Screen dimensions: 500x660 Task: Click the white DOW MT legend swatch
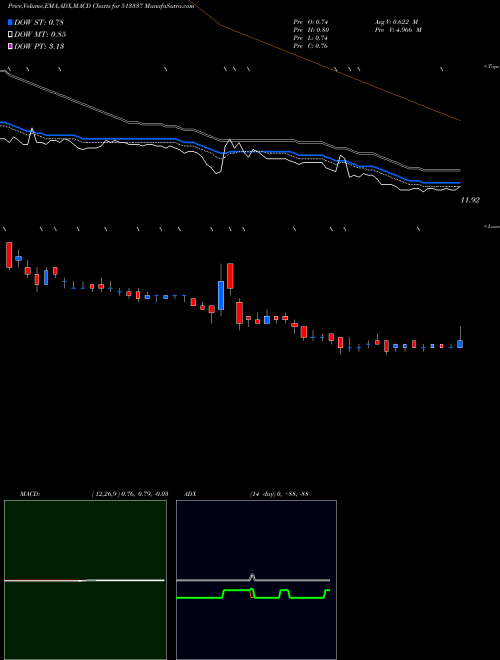click(x=11, y=35)
